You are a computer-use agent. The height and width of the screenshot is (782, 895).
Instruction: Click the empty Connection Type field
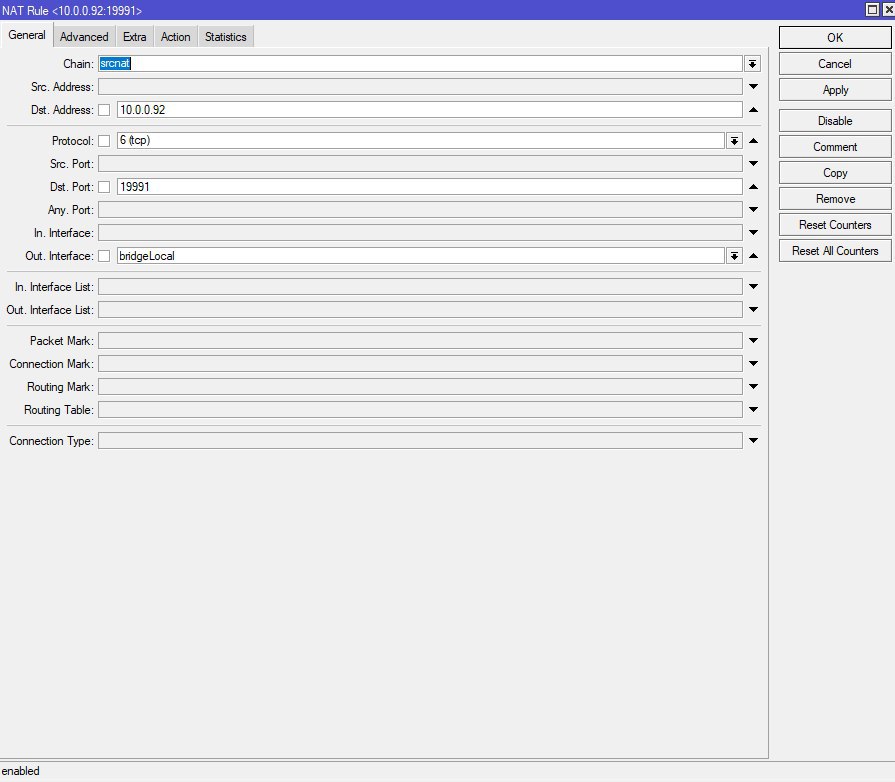(x=420, y=441)
